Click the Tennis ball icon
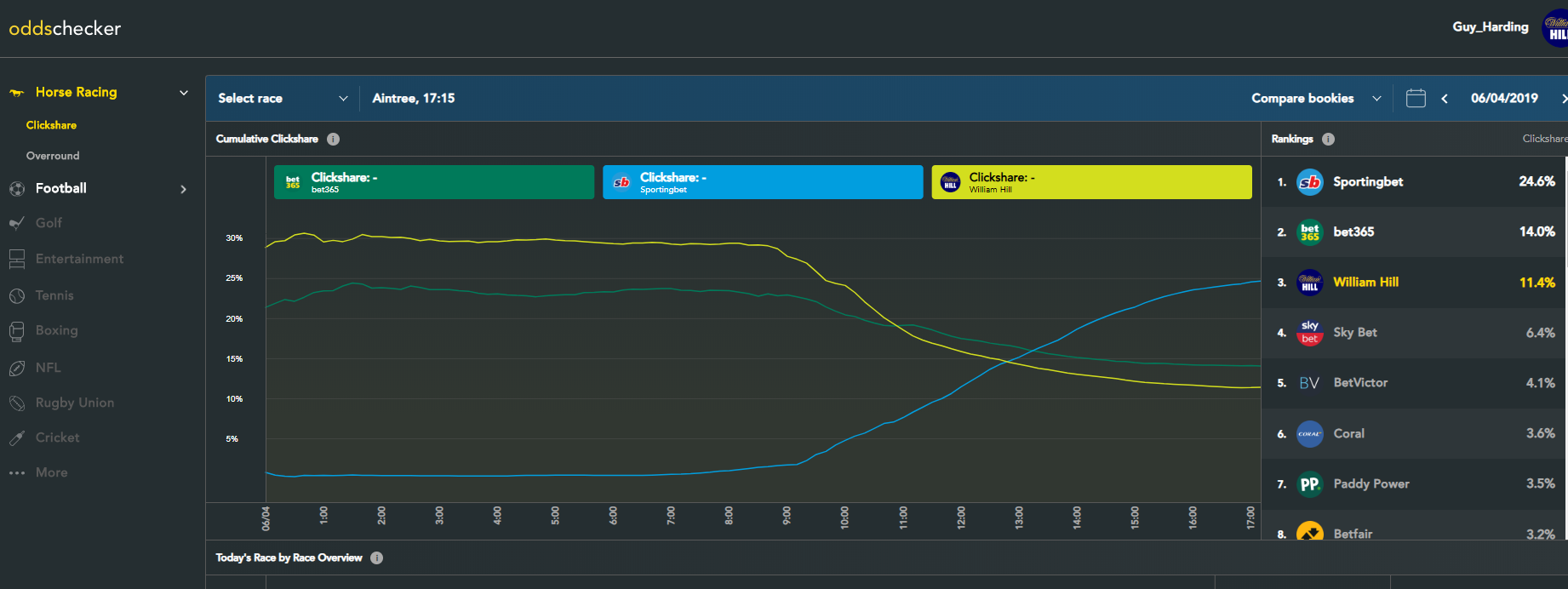 point(17,295)
